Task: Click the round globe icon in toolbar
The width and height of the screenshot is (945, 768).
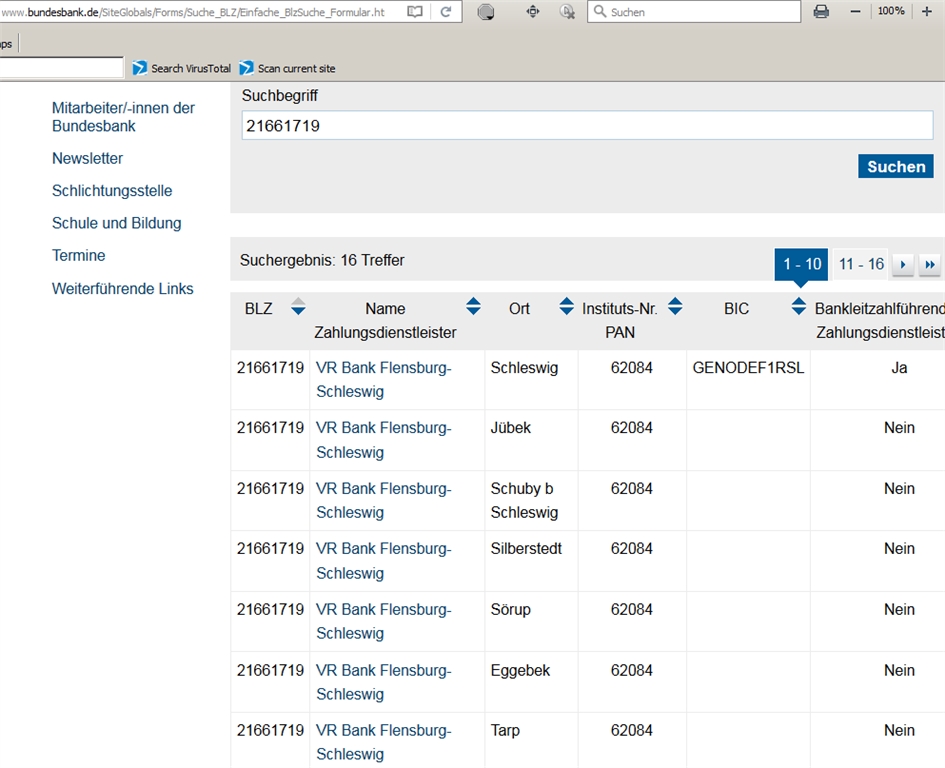Action: click(x=486, y=12)
